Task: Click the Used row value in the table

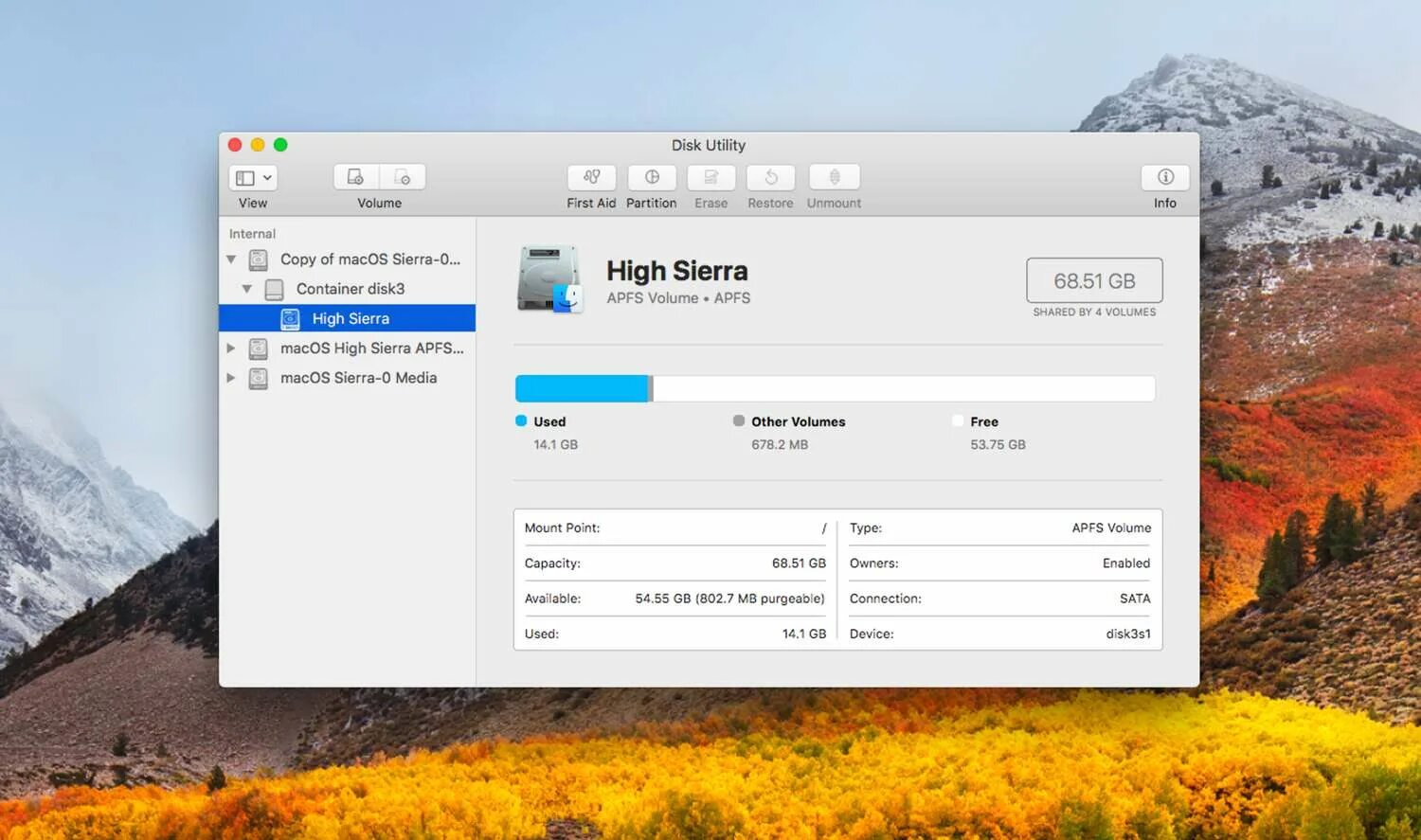Action: 803,634
